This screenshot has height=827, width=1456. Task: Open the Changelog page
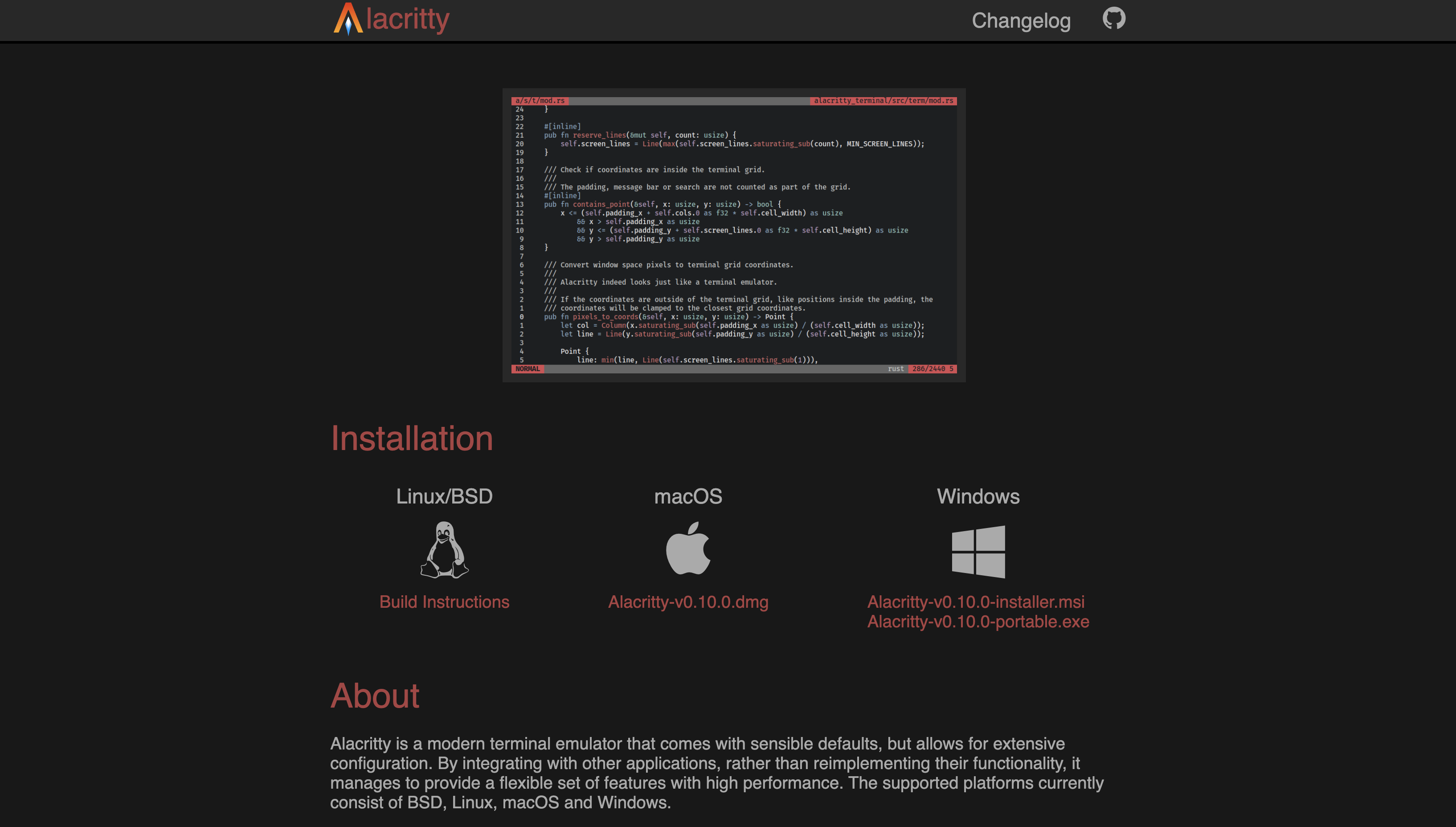click(x=1021, y=20)
